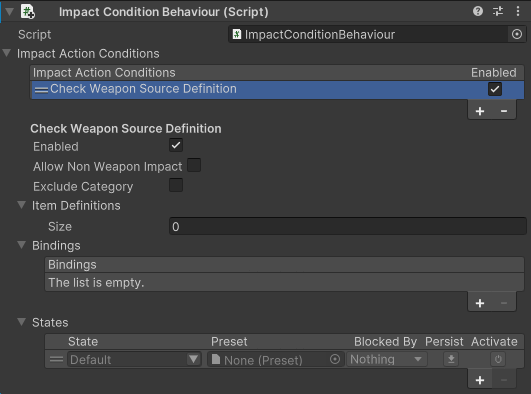Click Activate power icon on Default state

tap(498, 359)
